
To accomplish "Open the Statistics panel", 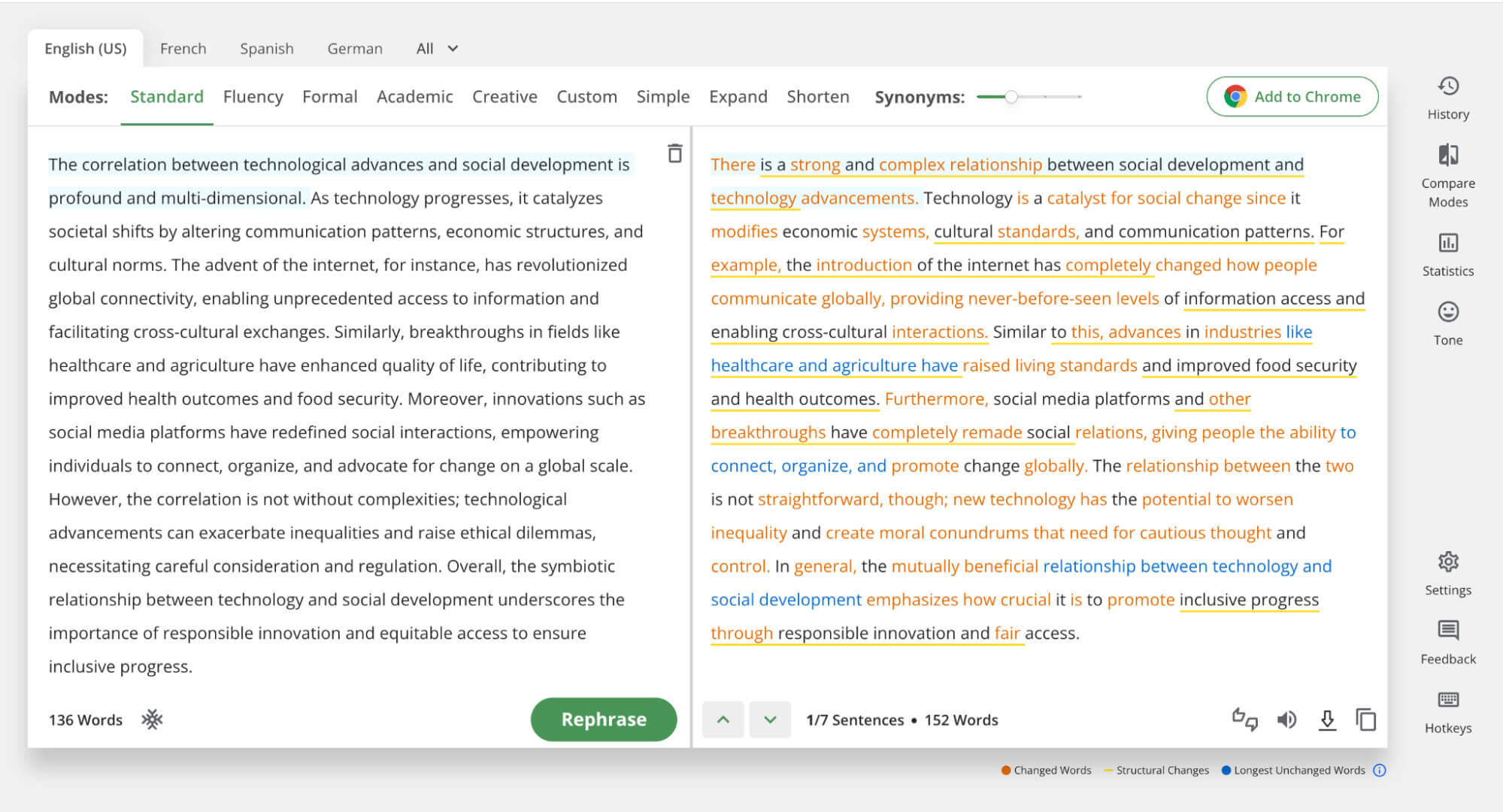I will point(1448,244).
